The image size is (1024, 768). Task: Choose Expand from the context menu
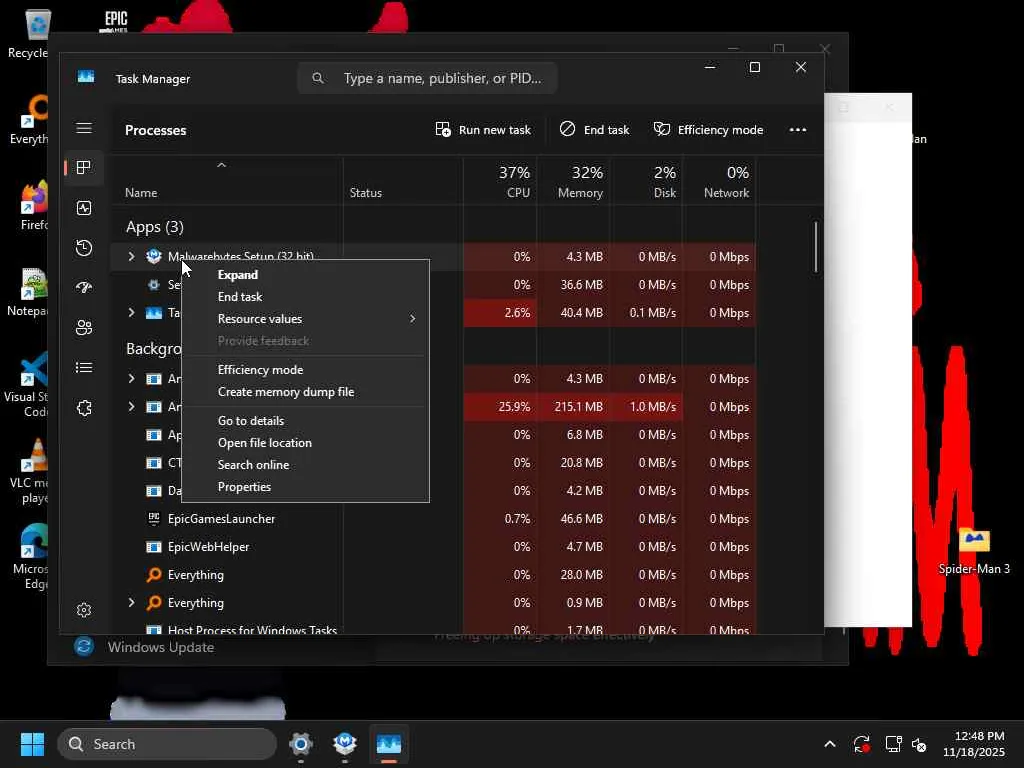tap(305, 275)
